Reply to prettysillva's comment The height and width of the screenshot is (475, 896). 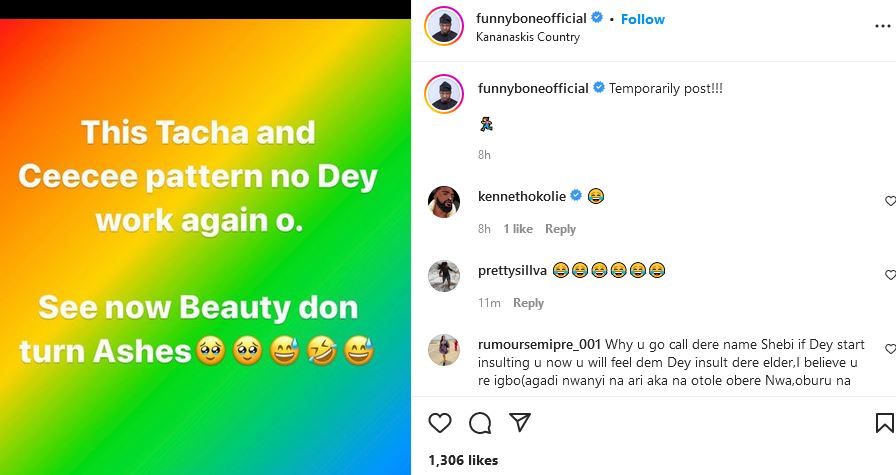pos(528,303)
